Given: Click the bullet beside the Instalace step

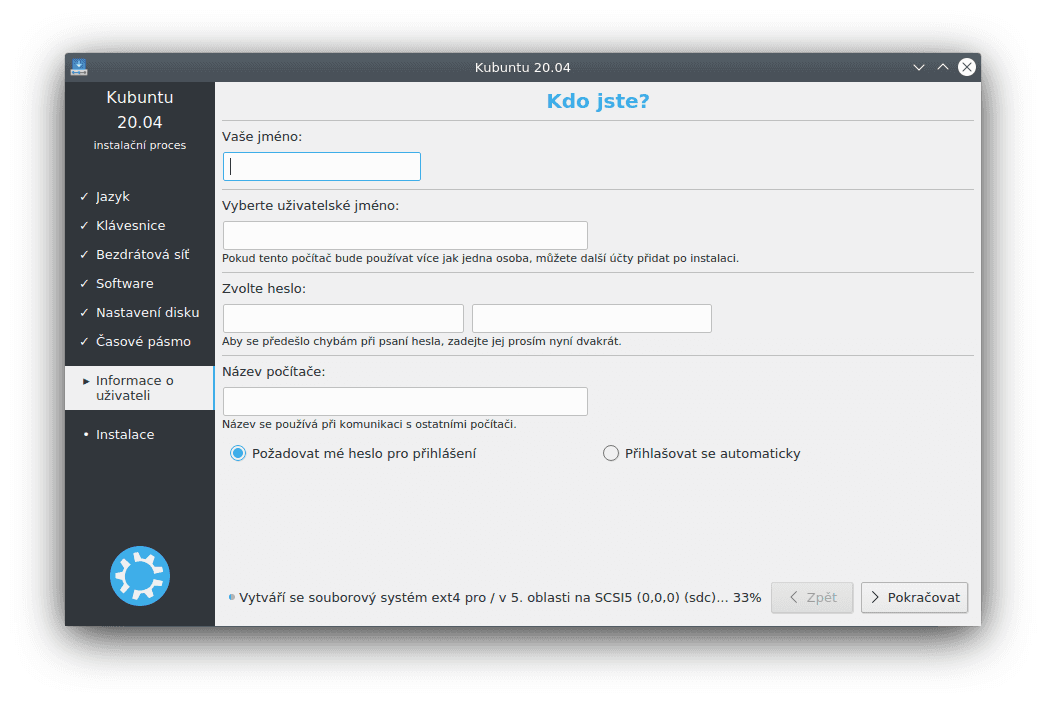Looking at the screenshot, I should [85, 434].
